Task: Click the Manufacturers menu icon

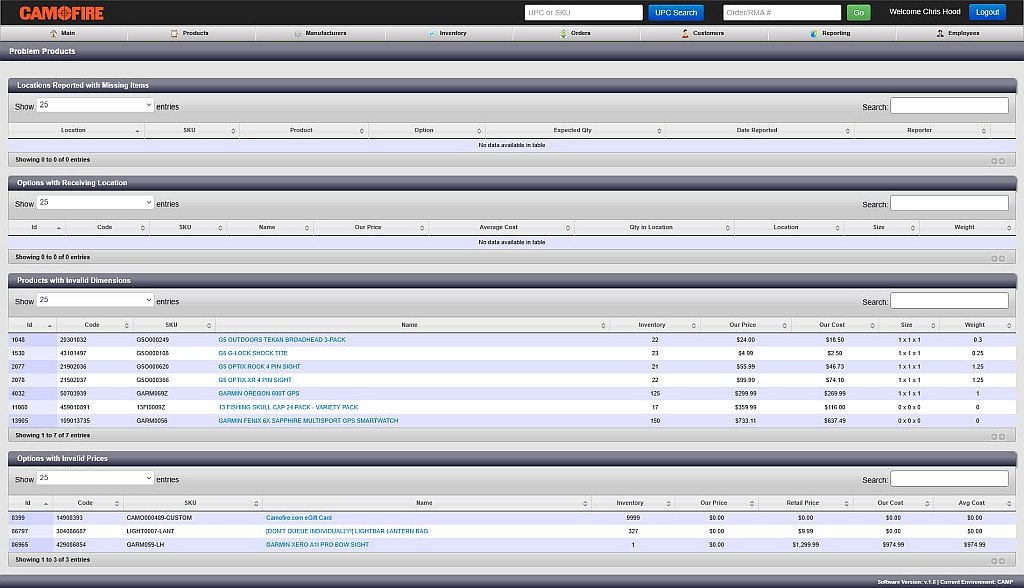Action: tap(297, 33)
